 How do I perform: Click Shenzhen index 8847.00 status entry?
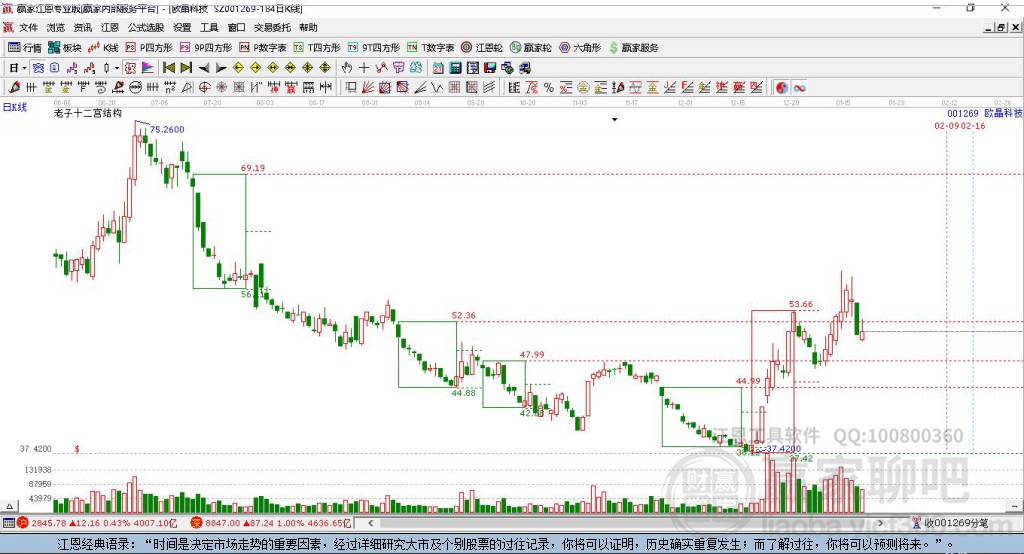pos(271,523)
